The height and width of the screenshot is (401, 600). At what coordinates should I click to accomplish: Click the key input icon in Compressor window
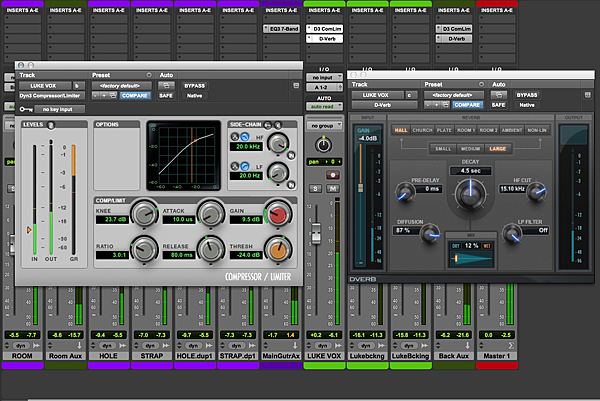(26, 109)
